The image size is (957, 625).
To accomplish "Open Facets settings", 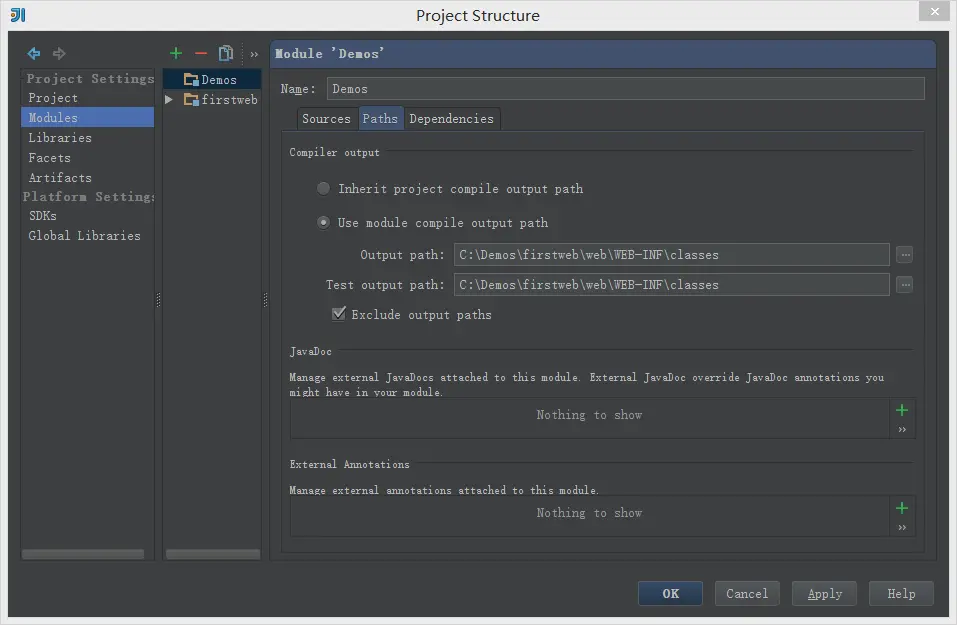I will pyautogui.click(x=49, y=157).
